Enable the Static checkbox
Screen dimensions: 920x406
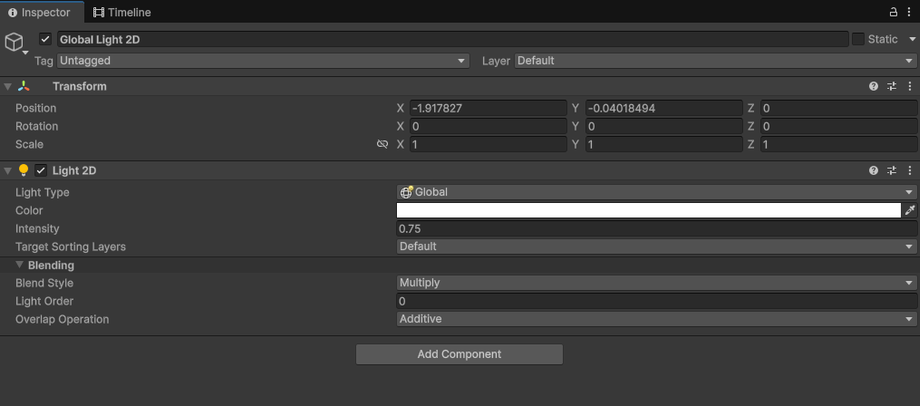point(858,39)
